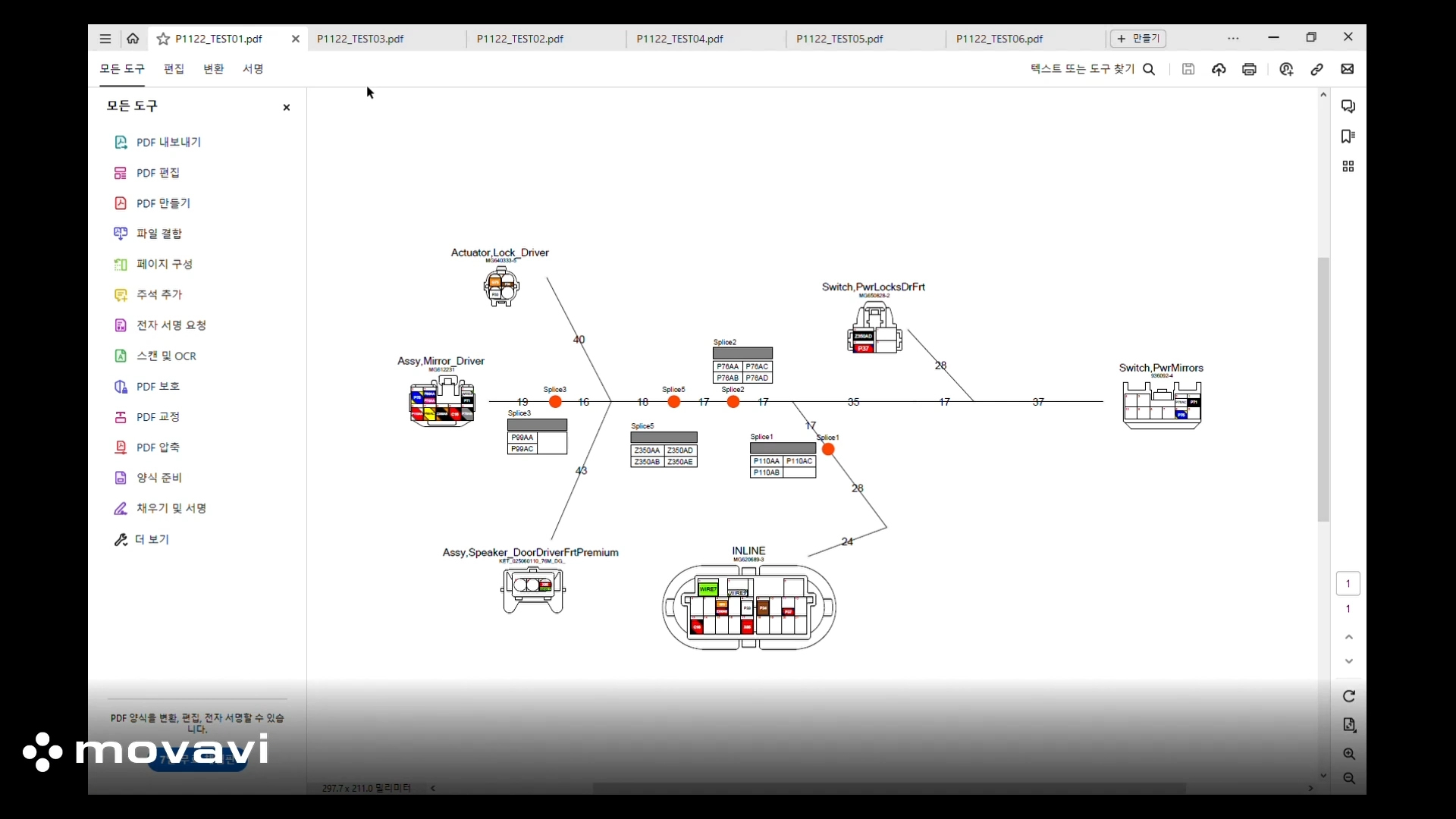The height and width of the screenshot is (819, 1456).
Task: Expand the 더 보기 tools item
Action: click(152, 539)
